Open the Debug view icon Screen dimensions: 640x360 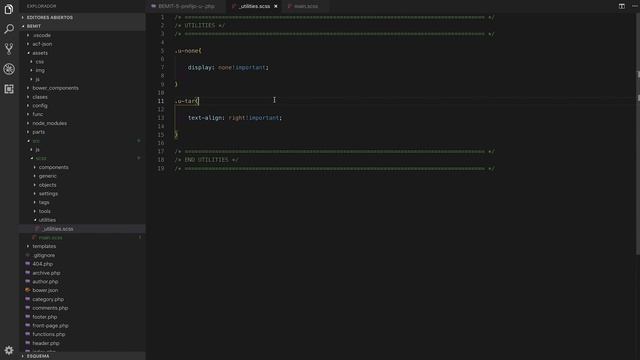(9, 69)
